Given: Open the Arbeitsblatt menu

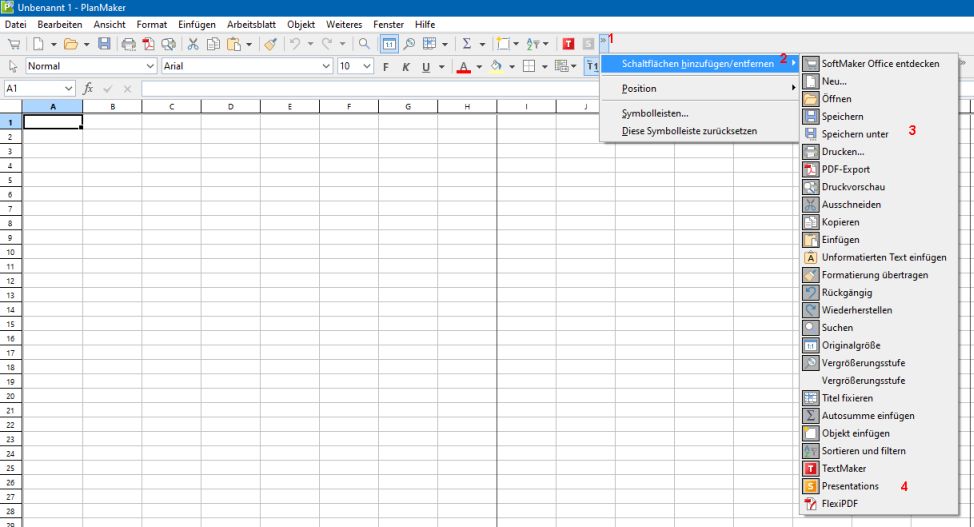Looking at the screenshot, I should 252,25.
